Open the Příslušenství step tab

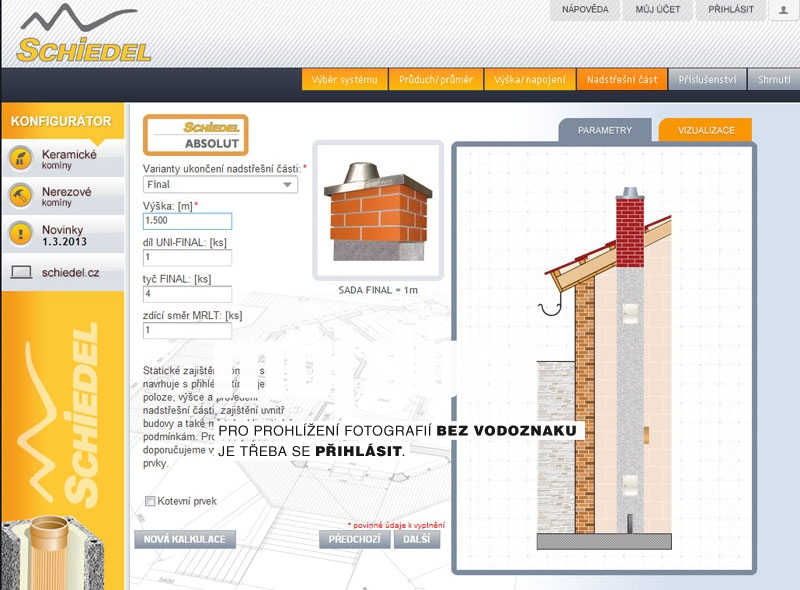(707, 80)
